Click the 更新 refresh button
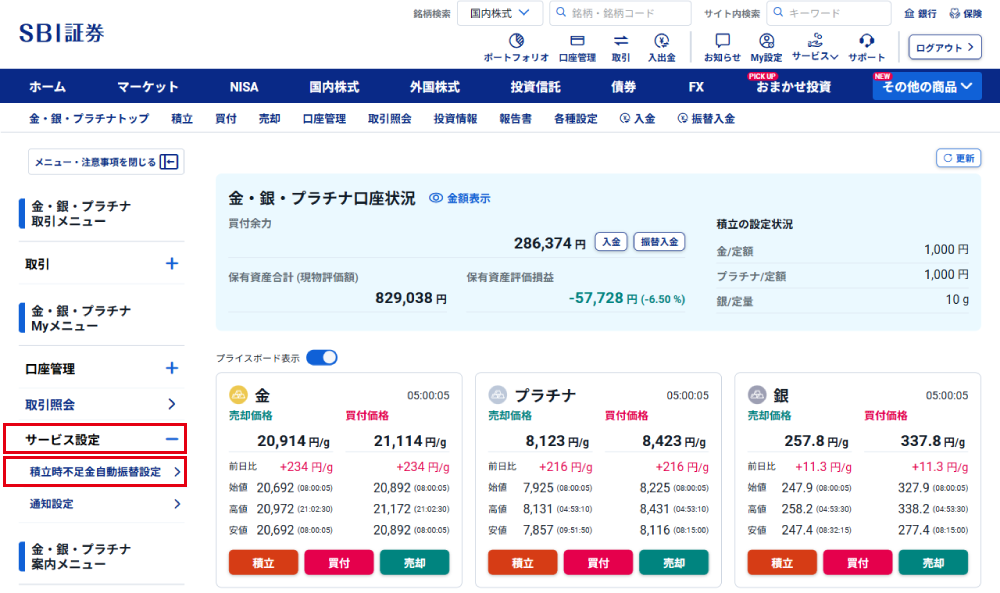Image resolution: width=1000 pixels, height=593 pixels. pyautogui.click(x=958, y=158)
